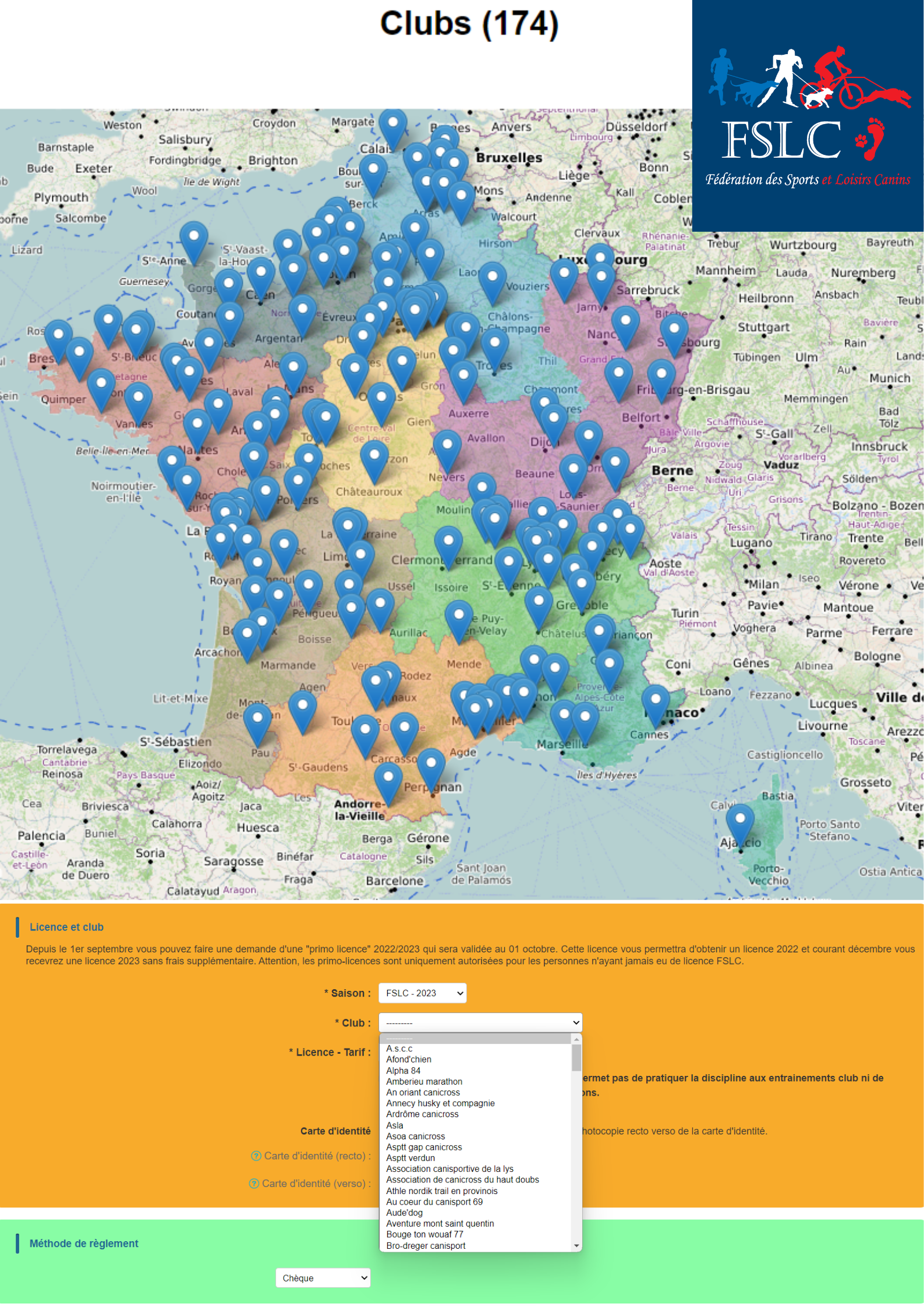
Task: Click the FSLC federation logo
Action: pos(808,116)
